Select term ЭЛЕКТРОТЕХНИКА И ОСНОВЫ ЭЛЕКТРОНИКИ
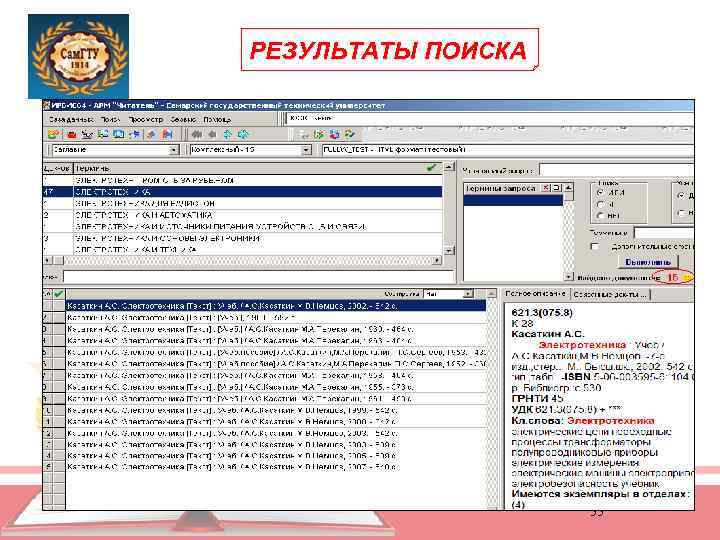 (242, 238)
